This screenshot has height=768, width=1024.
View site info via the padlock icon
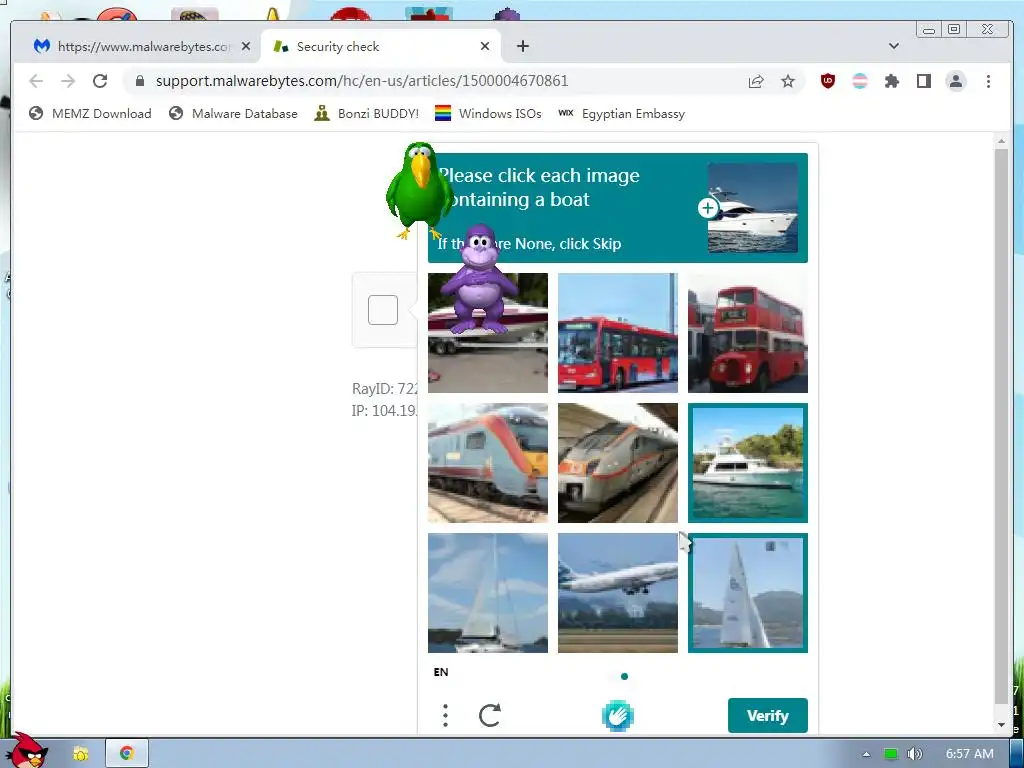coord(139,81)
